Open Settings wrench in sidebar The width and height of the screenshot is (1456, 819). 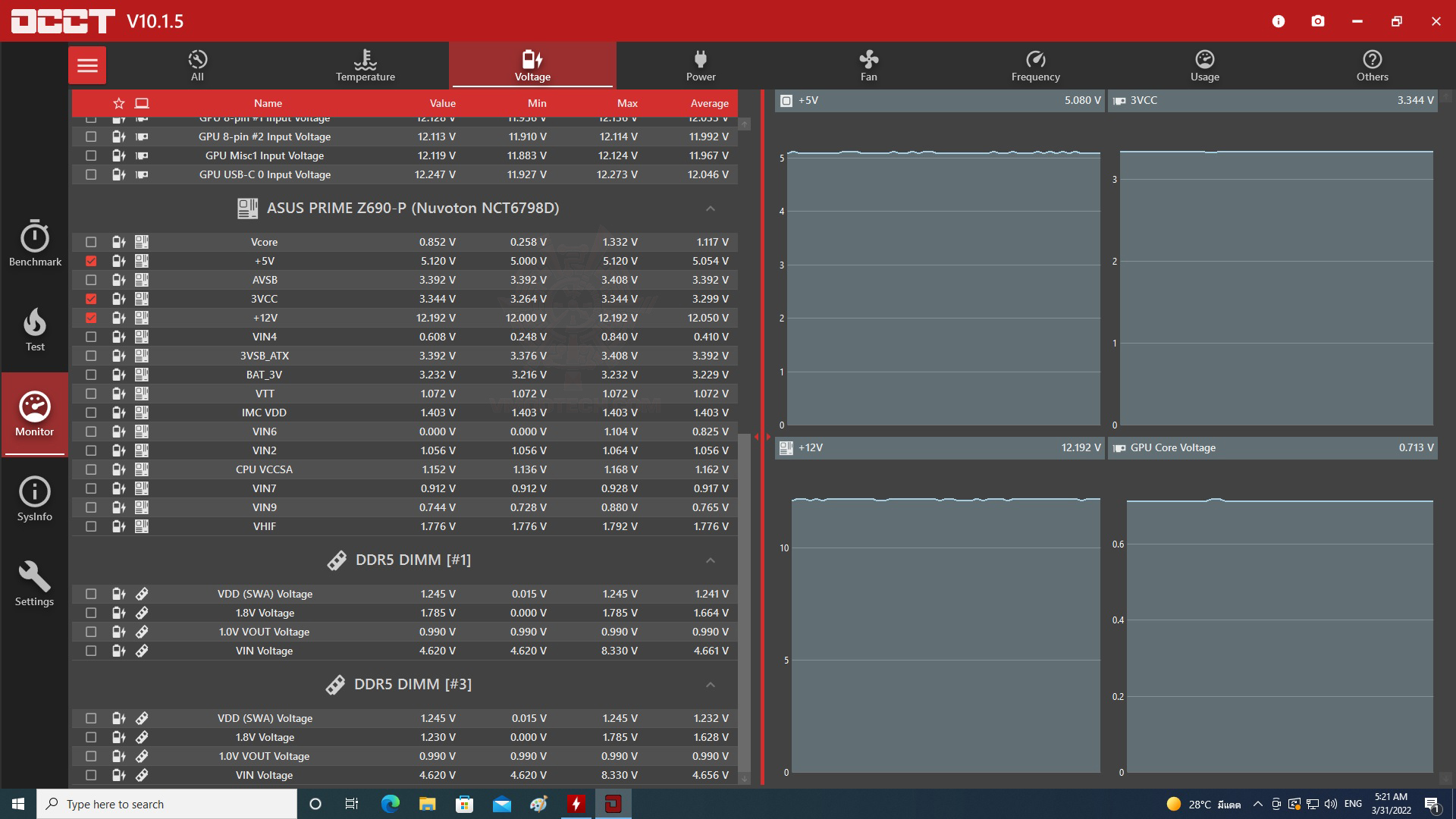click(35, 584)
